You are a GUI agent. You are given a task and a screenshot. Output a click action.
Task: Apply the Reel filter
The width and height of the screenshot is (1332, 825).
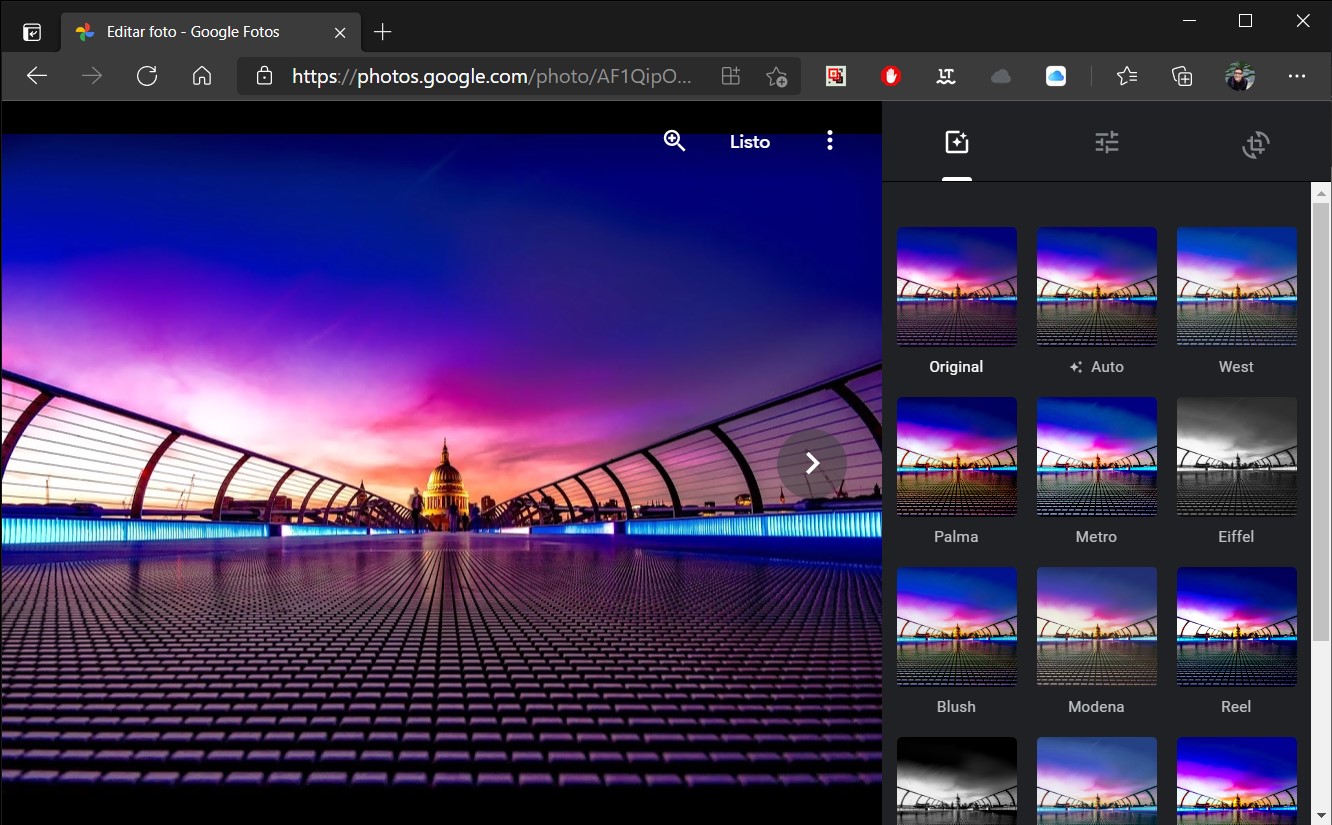(x=1237, y=627)
